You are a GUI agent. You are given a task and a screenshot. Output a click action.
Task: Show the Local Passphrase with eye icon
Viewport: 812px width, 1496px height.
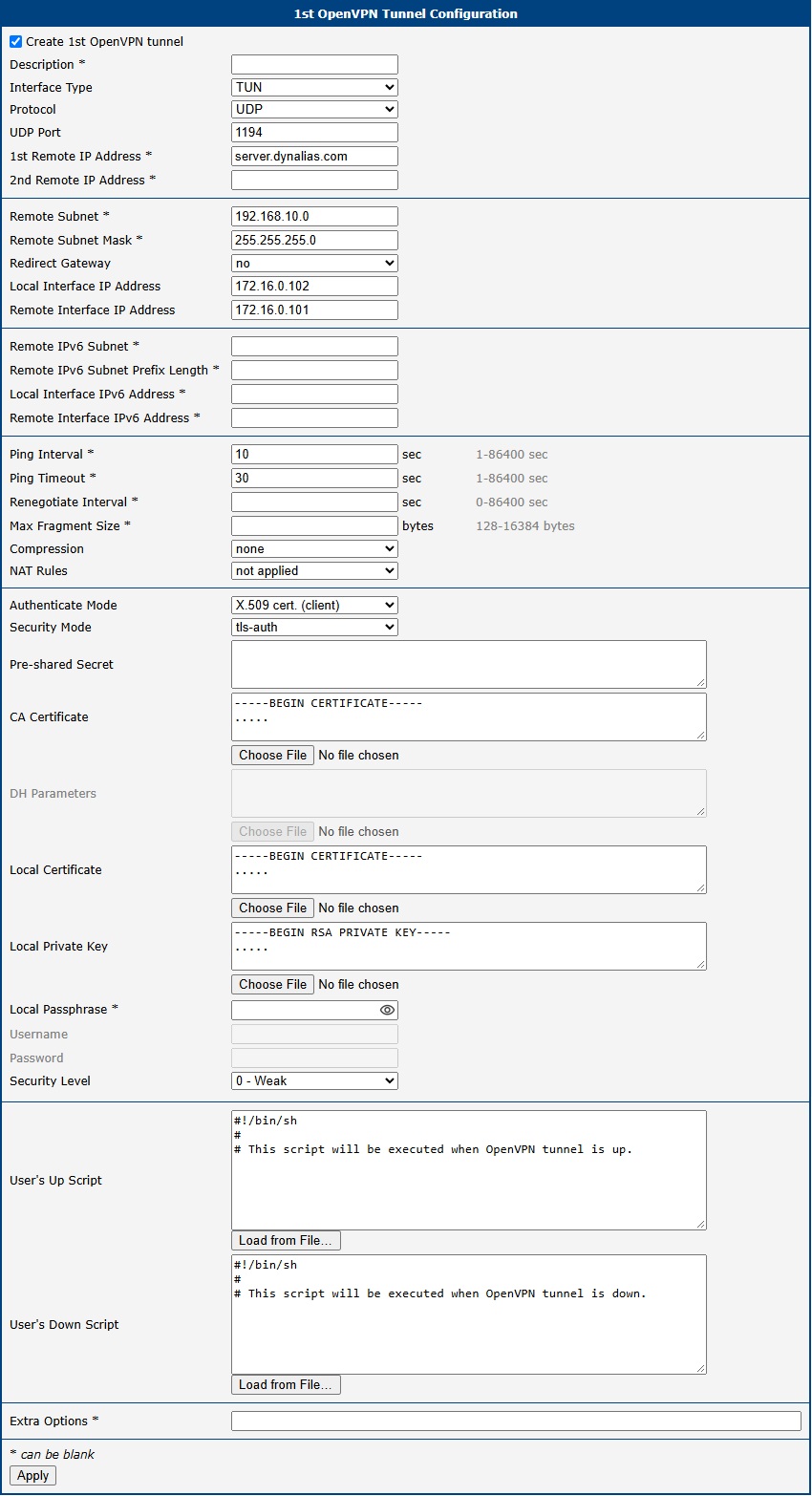click(x=387, y=1010)
